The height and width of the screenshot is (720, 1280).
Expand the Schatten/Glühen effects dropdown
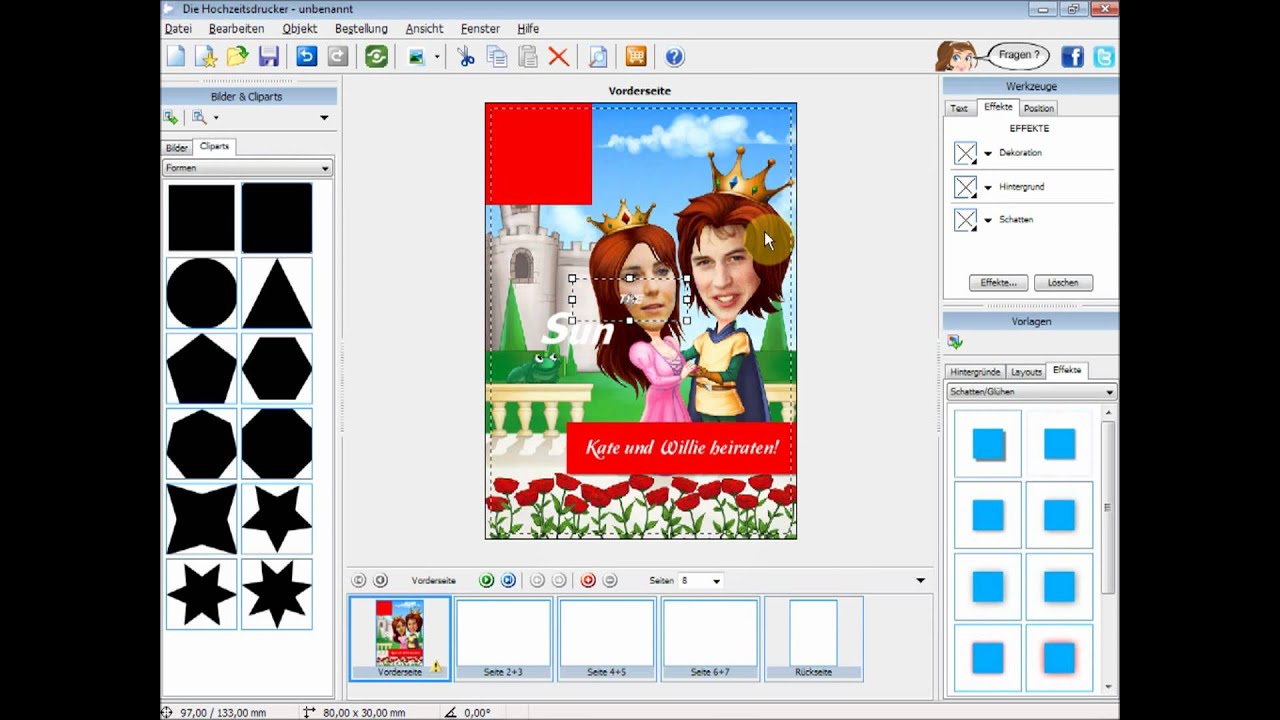click(1031, 392)
